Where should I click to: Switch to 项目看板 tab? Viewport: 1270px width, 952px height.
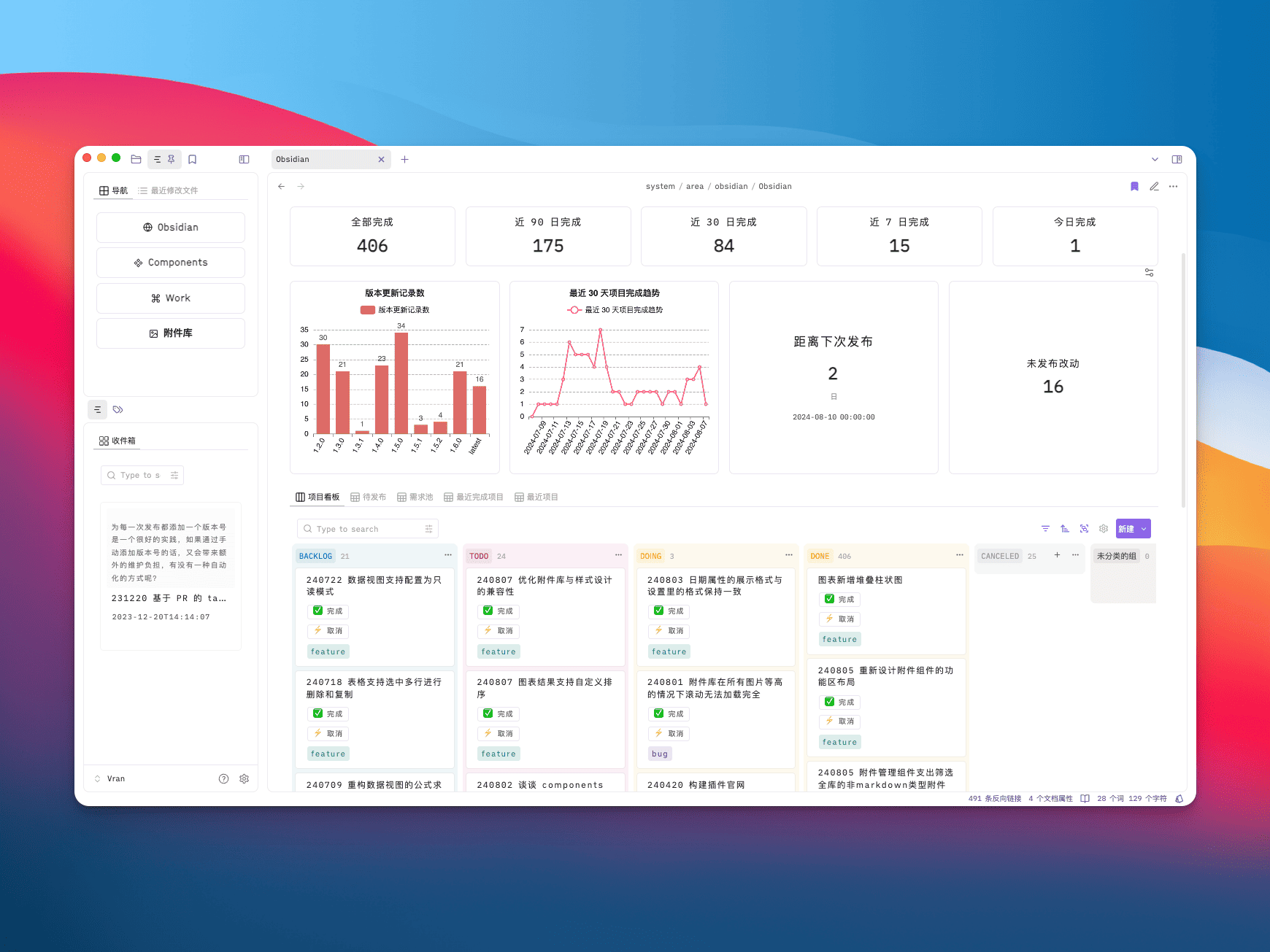317,497
